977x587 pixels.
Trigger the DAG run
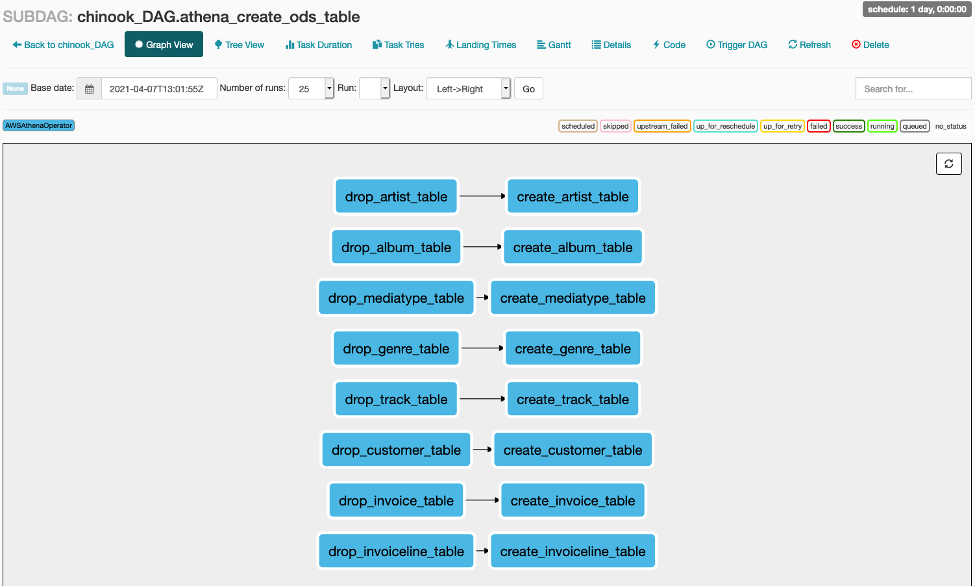[x=739, y=45]
